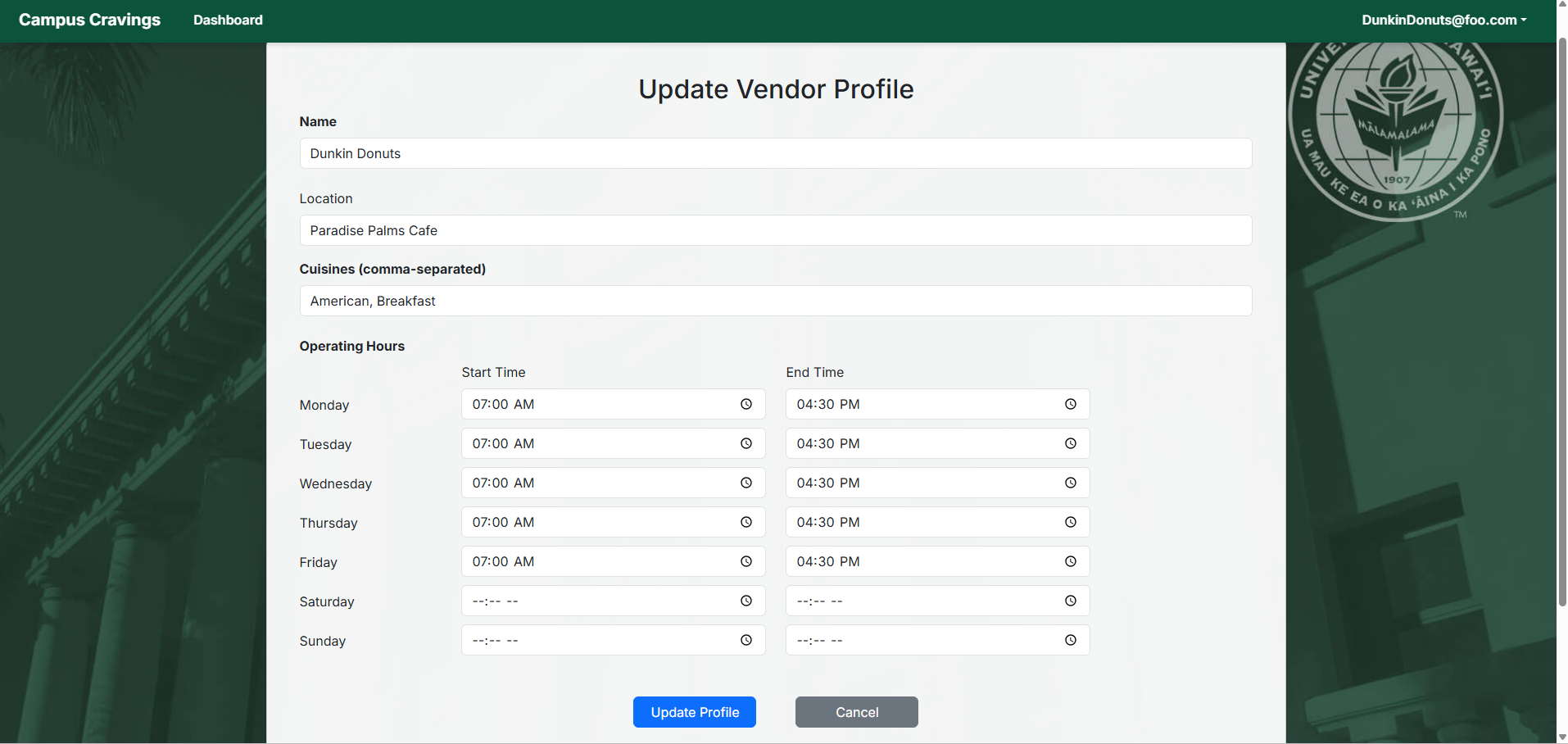Click the empty Sunday start time field
The height and width of the screenshot is (744, 1568).
598,640
